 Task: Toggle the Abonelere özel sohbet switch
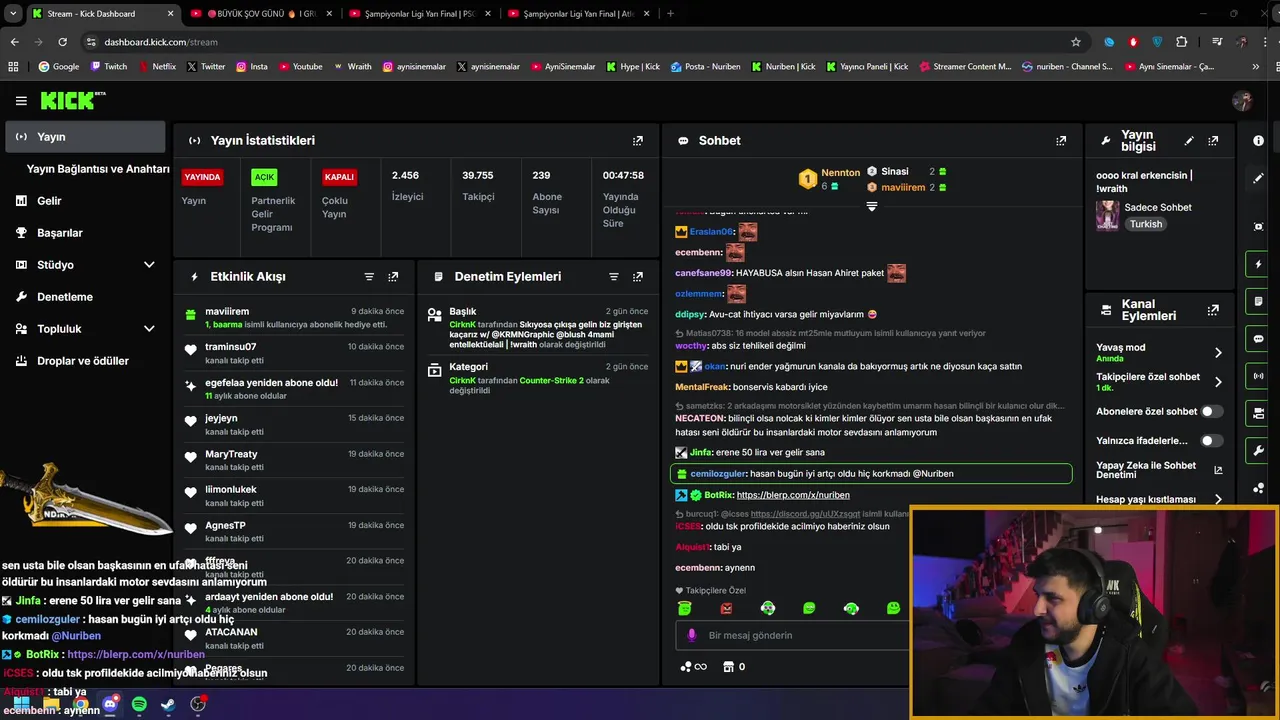(x=1212, y=411)
